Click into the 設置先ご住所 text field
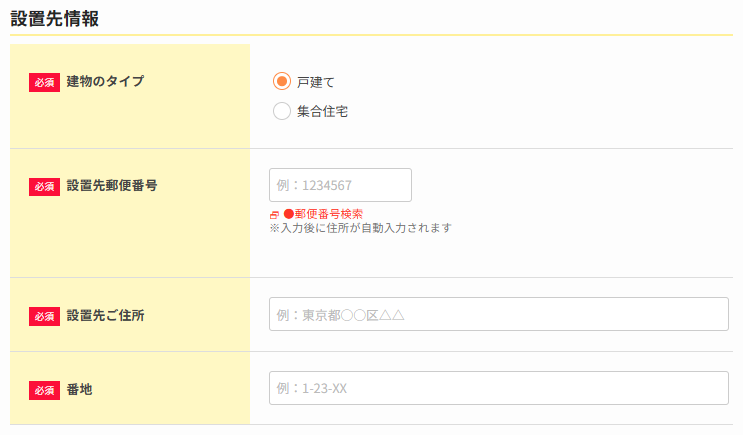Image resolution: width=743 pixels, height=435 pixels. [498, 314]
